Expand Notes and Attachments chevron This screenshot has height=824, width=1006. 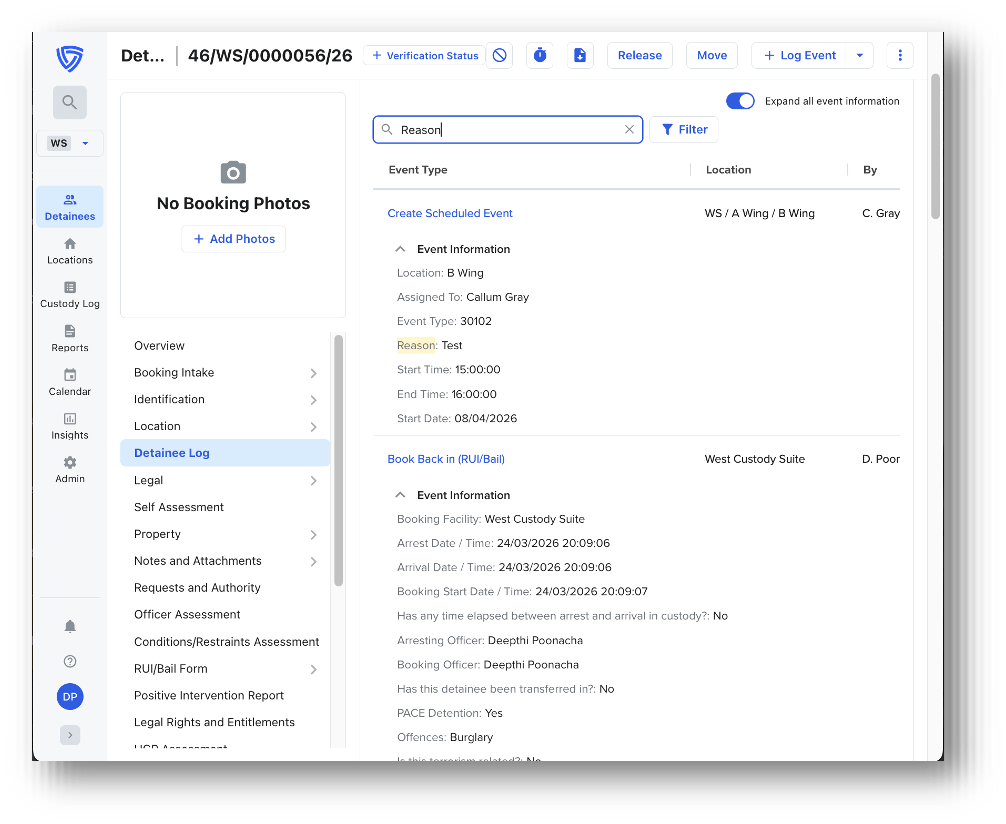tap(313, 562)
